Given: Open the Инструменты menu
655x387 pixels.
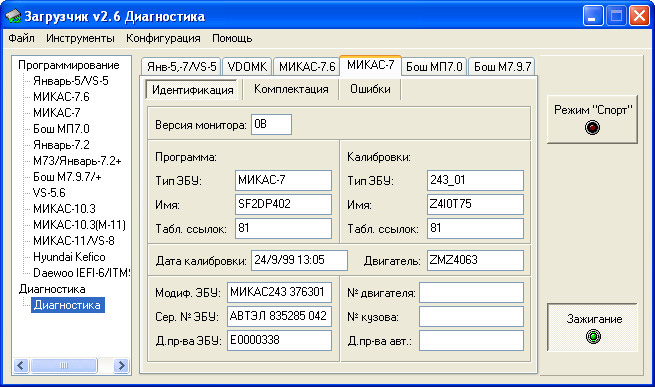Looking at the screenshot, I should point(80,38).
